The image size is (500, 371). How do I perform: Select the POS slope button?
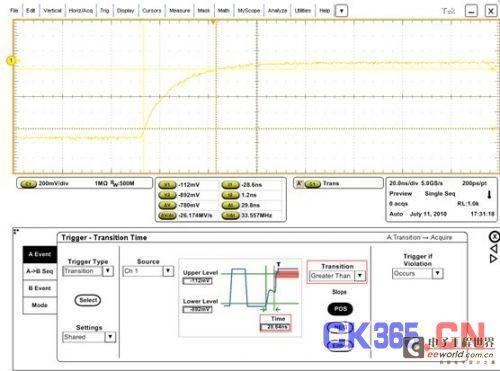340,309
